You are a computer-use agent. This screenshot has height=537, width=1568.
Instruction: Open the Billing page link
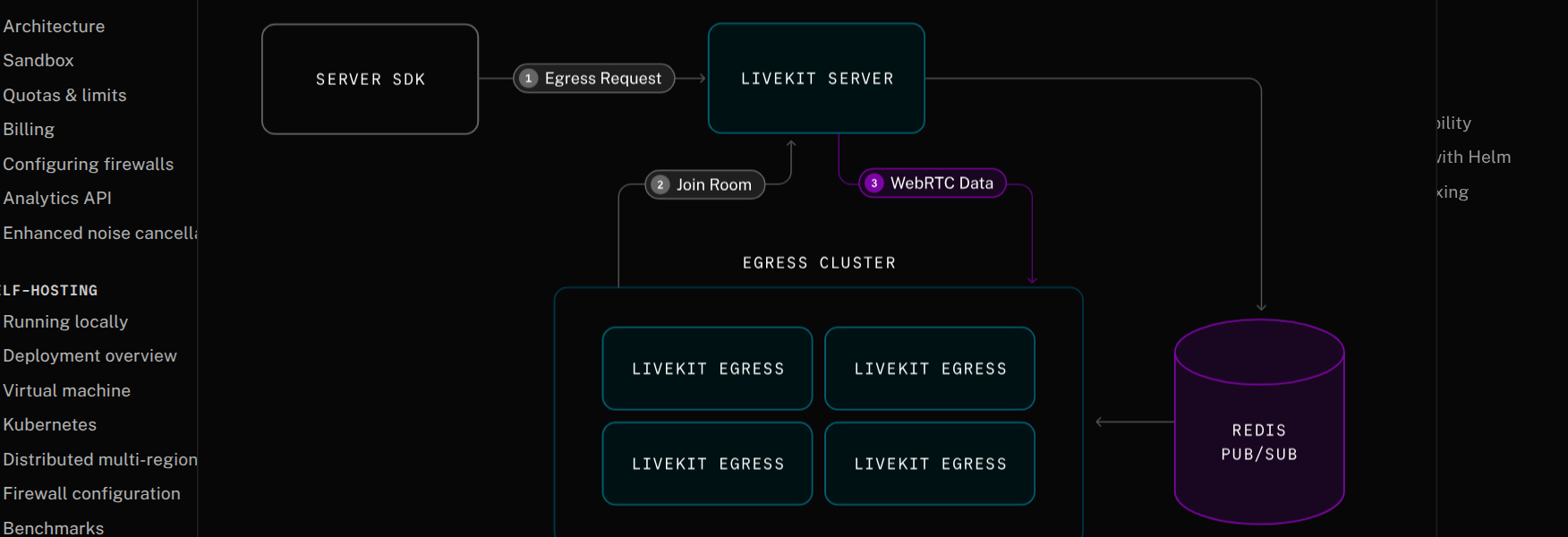[29, 129]
